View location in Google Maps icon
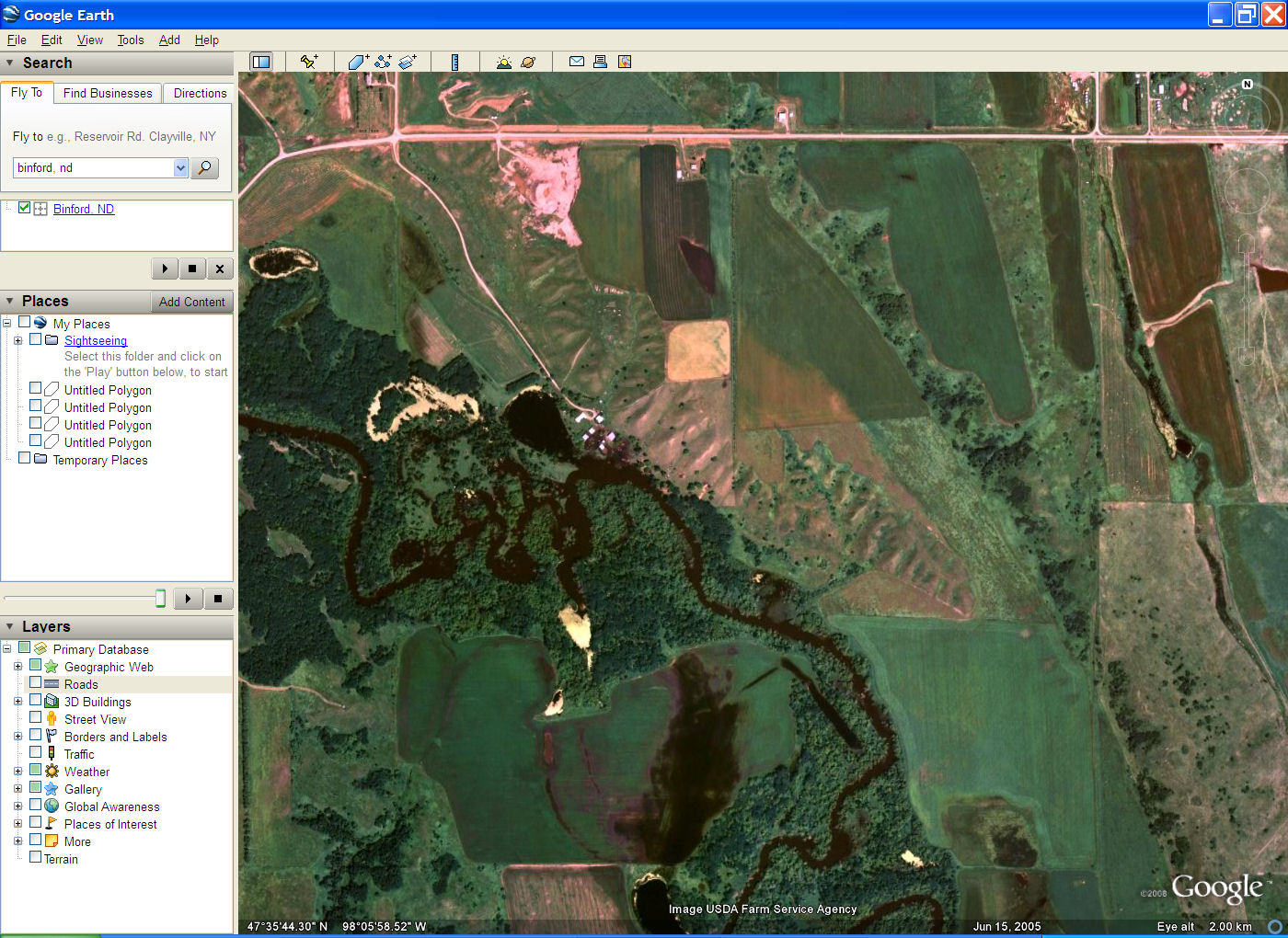1288x938 pixels. point(625,62)
